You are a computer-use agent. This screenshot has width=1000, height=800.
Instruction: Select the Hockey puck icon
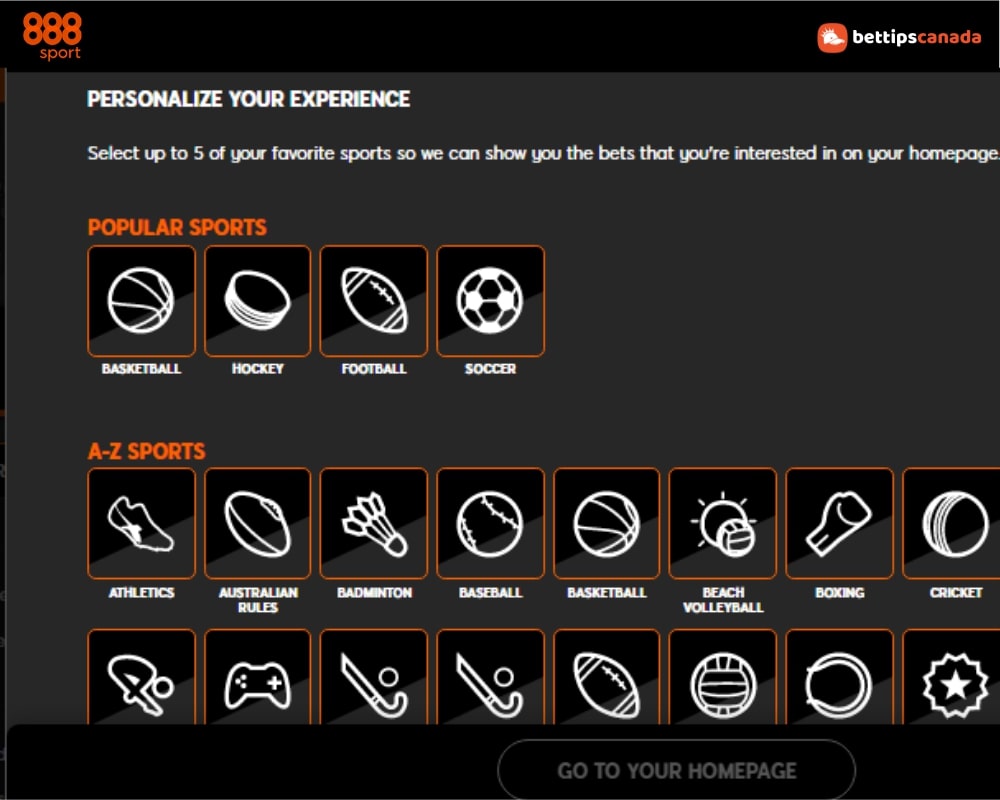click(x=258, y=300)
